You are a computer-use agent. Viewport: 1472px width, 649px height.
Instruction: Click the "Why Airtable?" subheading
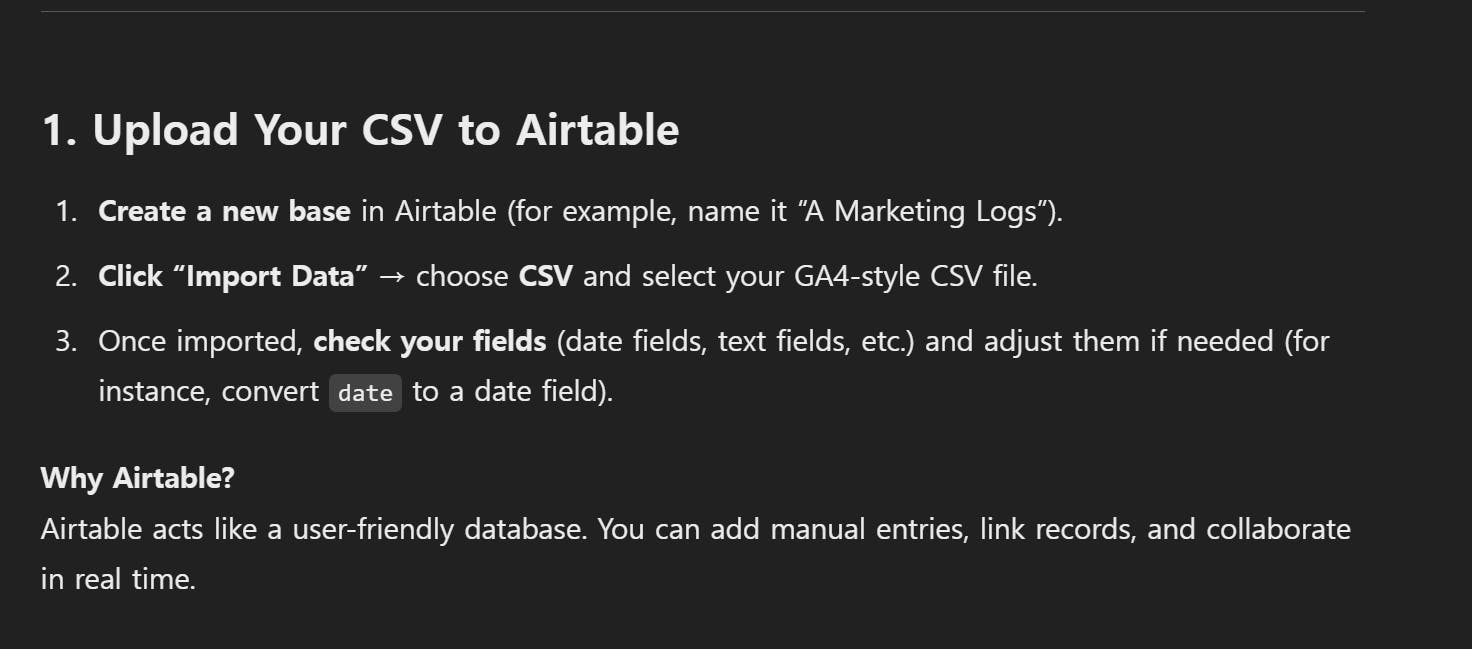138,478
